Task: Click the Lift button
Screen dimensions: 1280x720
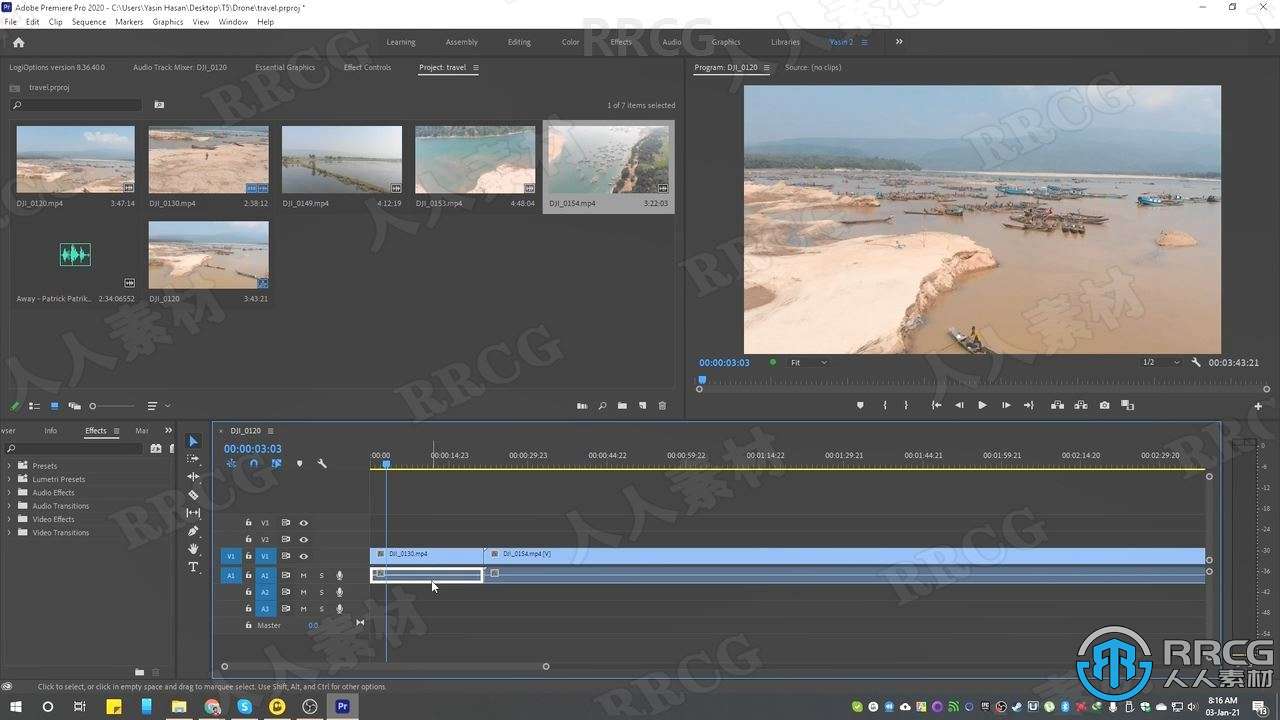Action: click(1057, 405)
